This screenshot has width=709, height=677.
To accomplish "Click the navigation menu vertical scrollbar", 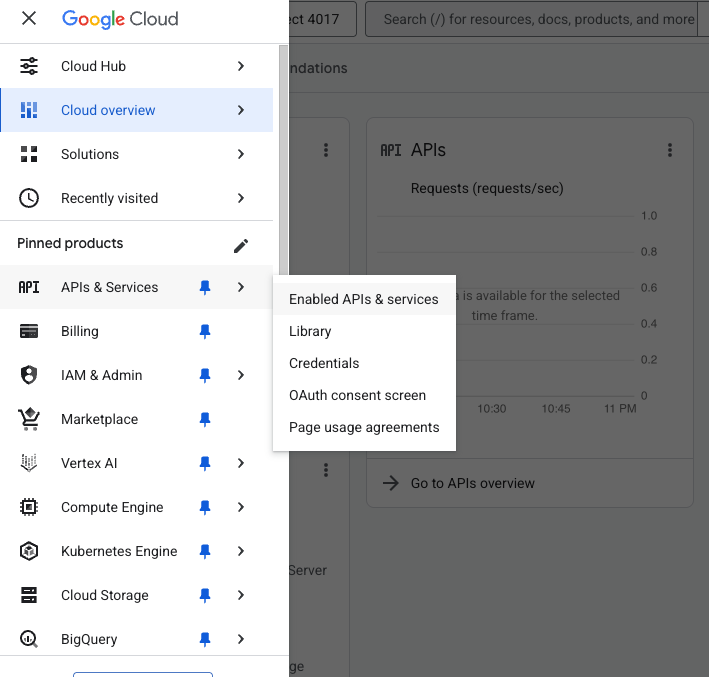I will click(284, 160).
